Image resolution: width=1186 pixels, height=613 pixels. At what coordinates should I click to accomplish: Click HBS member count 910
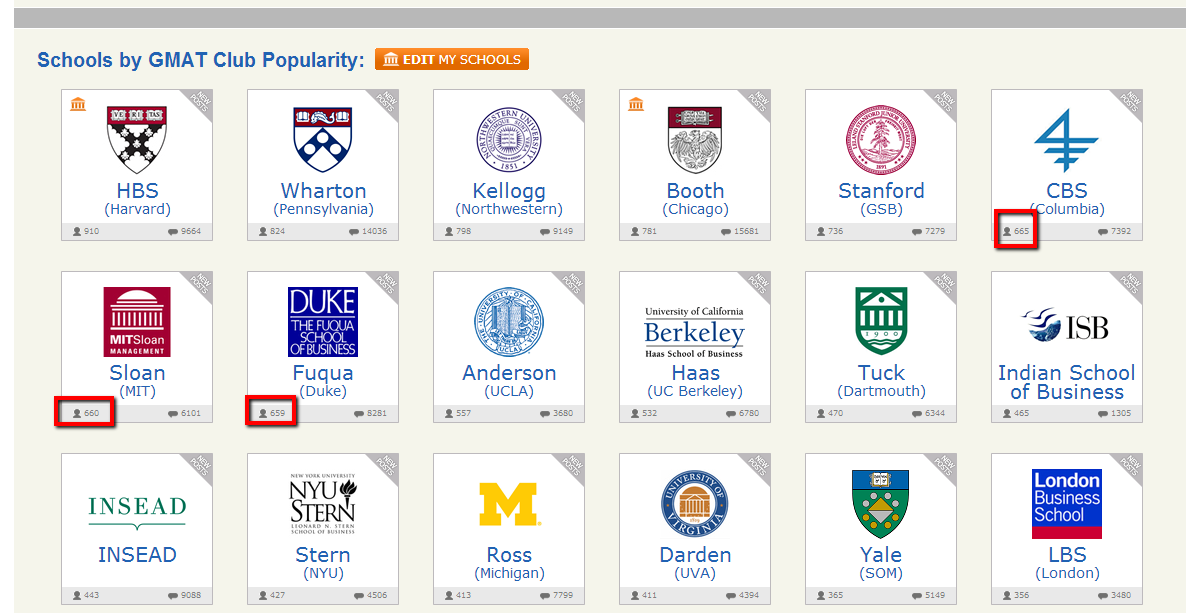point(87,231)
